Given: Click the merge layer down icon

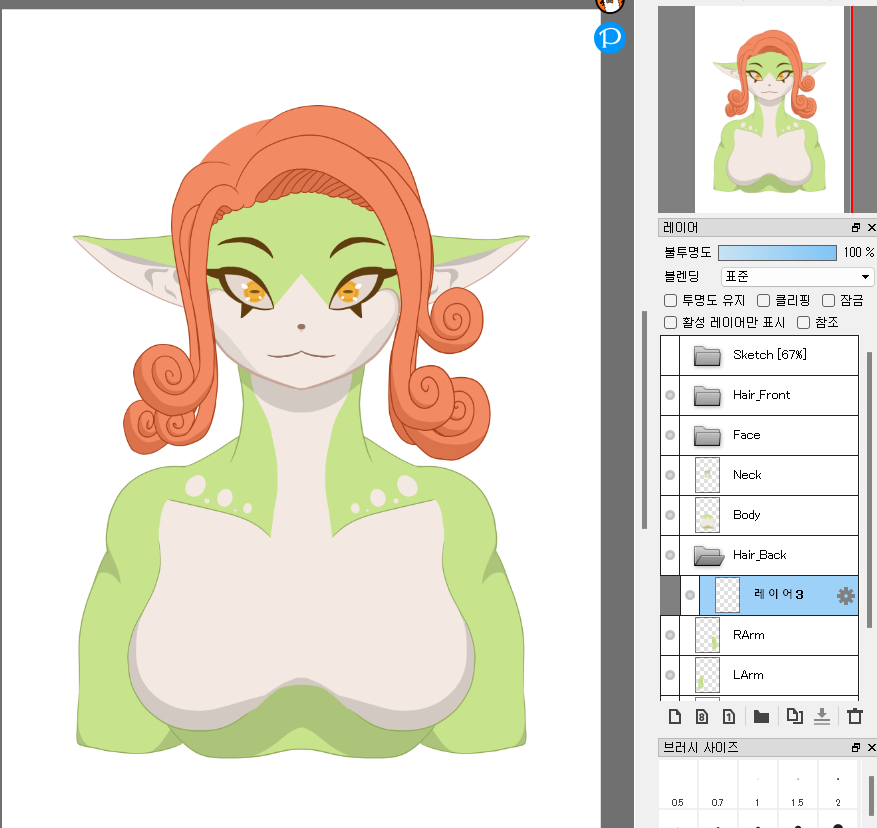Looking at the screenshot, I should coord(822,716).
